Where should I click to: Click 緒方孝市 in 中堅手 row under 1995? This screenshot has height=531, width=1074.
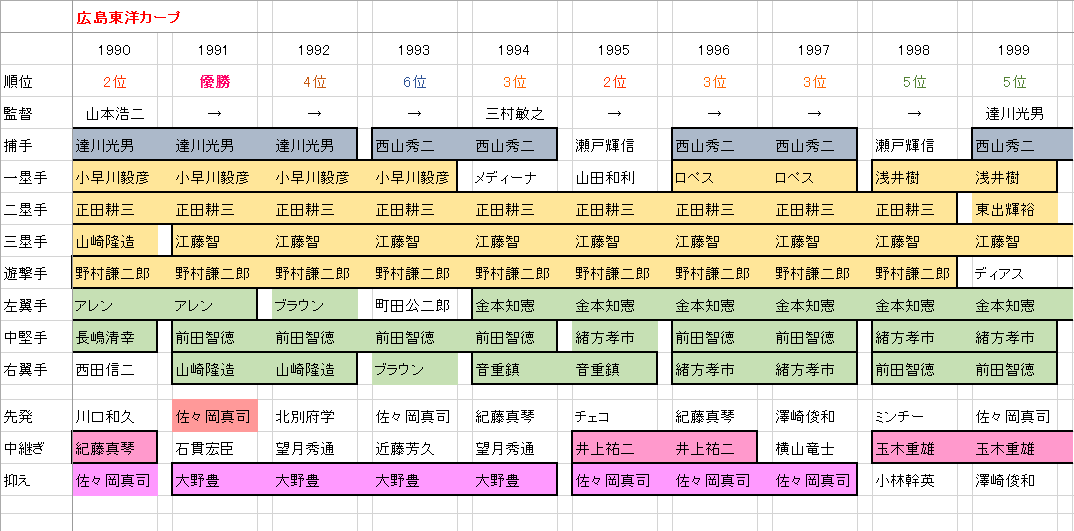coord(614,338)
